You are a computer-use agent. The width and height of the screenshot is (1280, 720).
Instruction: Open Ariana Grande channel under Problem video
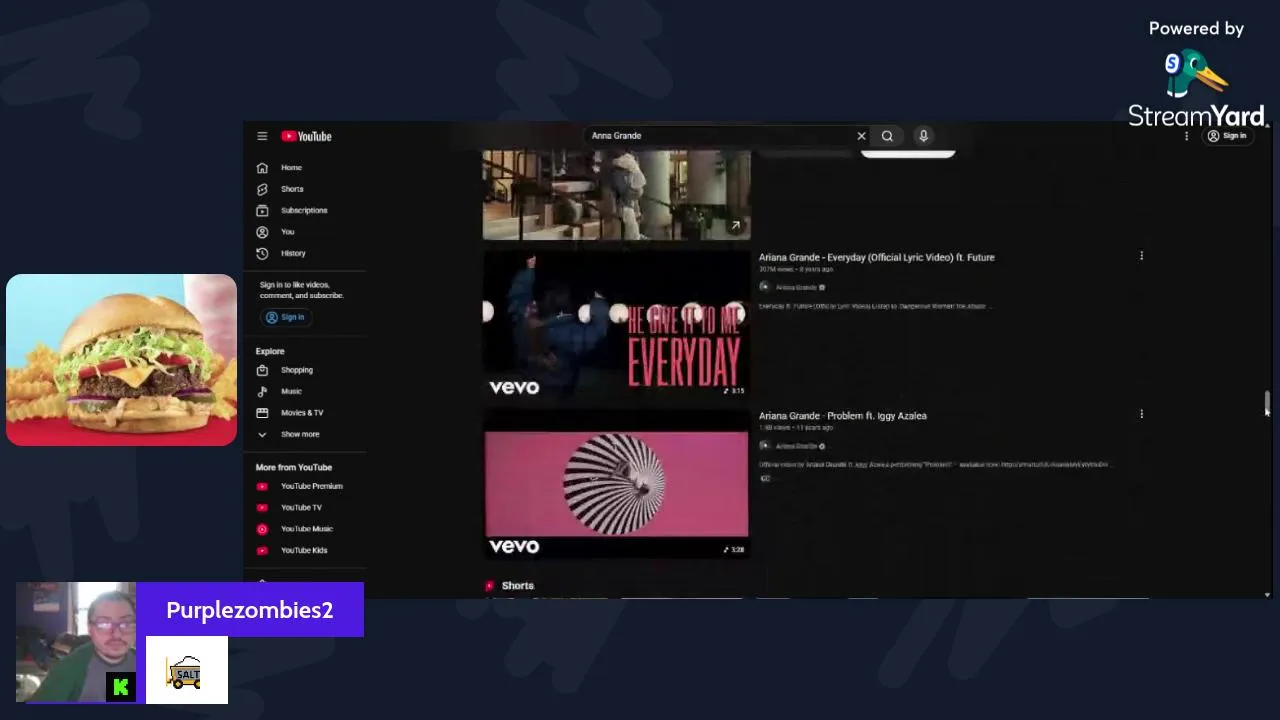pyautogui.click(x=797, y=446)
